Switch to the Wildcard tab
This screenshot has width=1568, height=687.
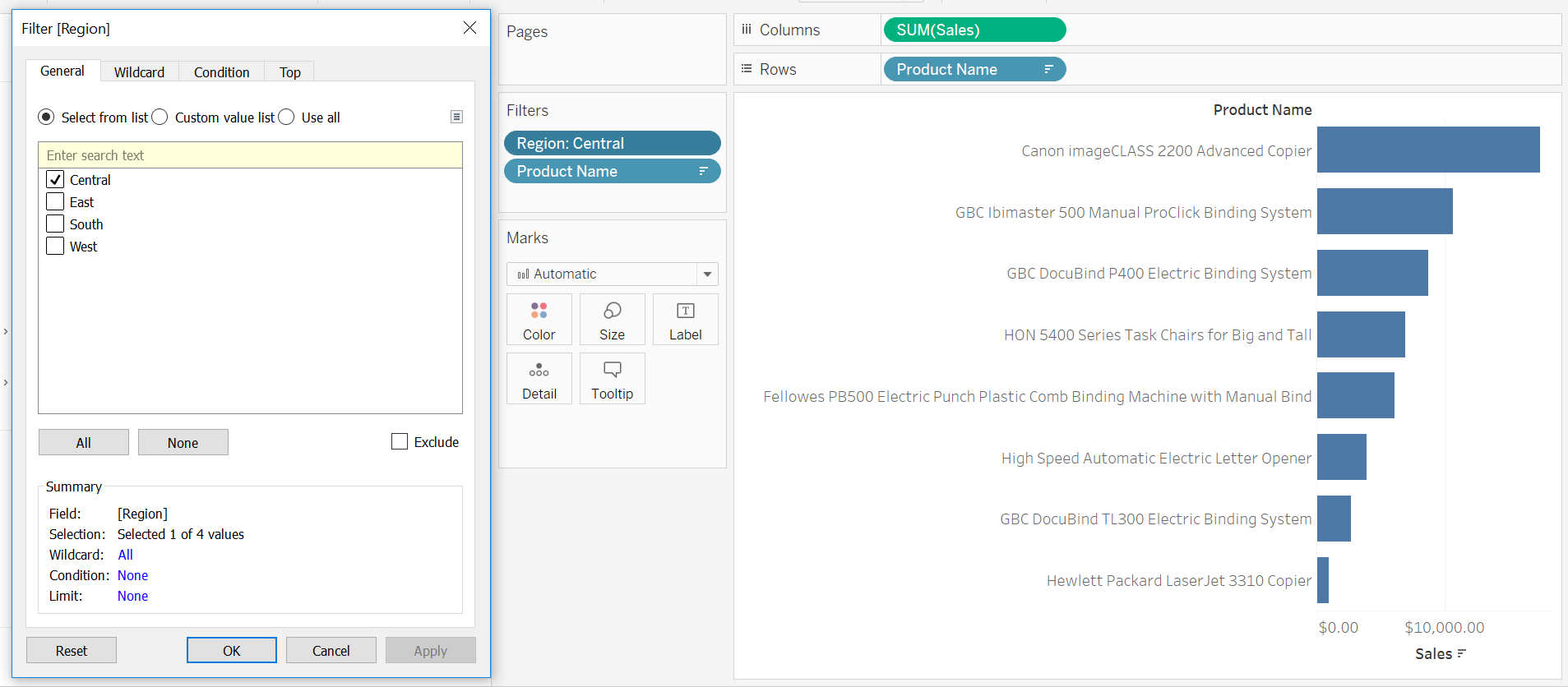coord(140,72)
